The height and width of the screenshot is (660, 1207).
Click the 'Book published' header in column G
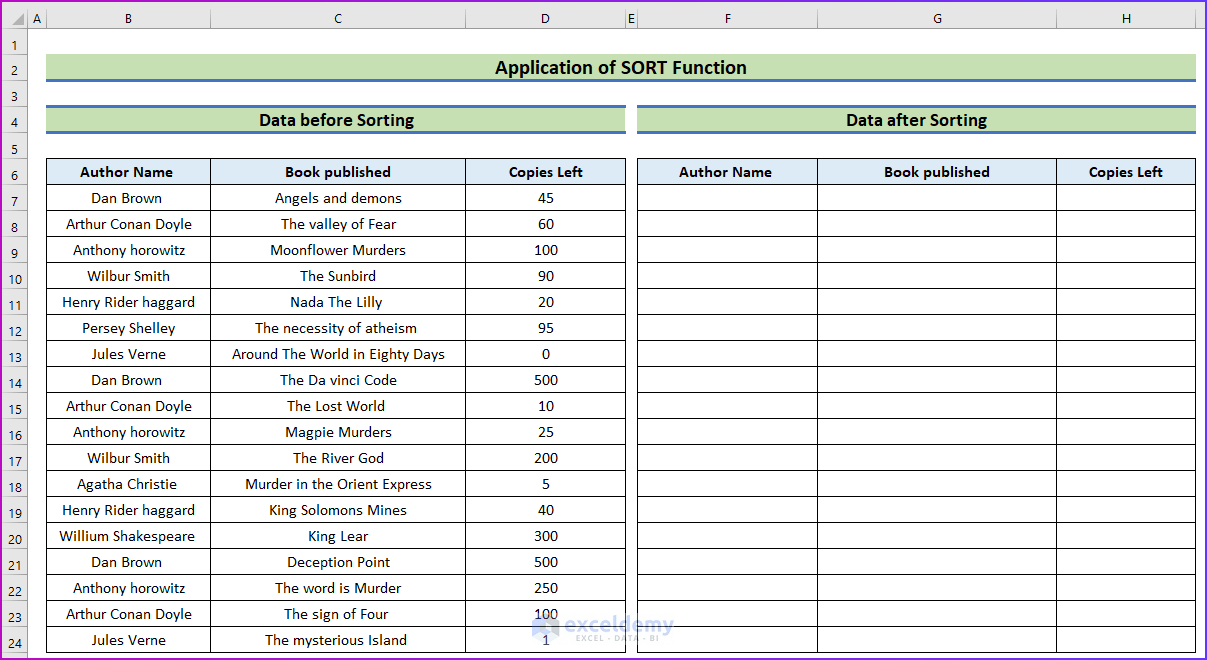pos(937,172)
